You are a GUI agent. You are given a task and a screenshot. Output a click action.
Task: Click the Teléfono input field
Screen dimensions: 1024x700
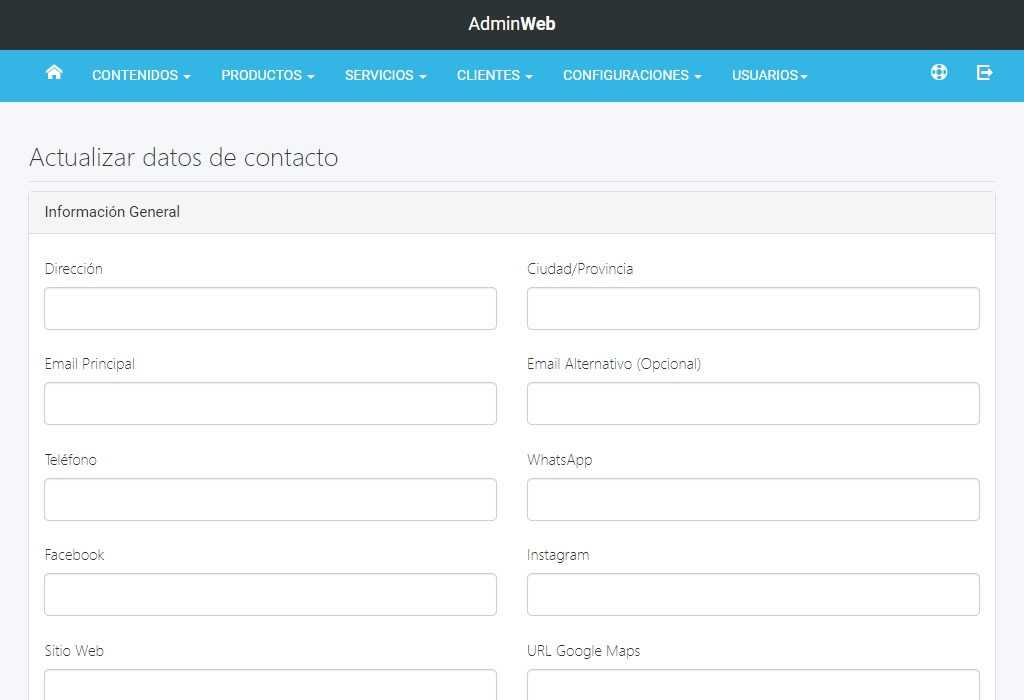[x=270, y=499]
